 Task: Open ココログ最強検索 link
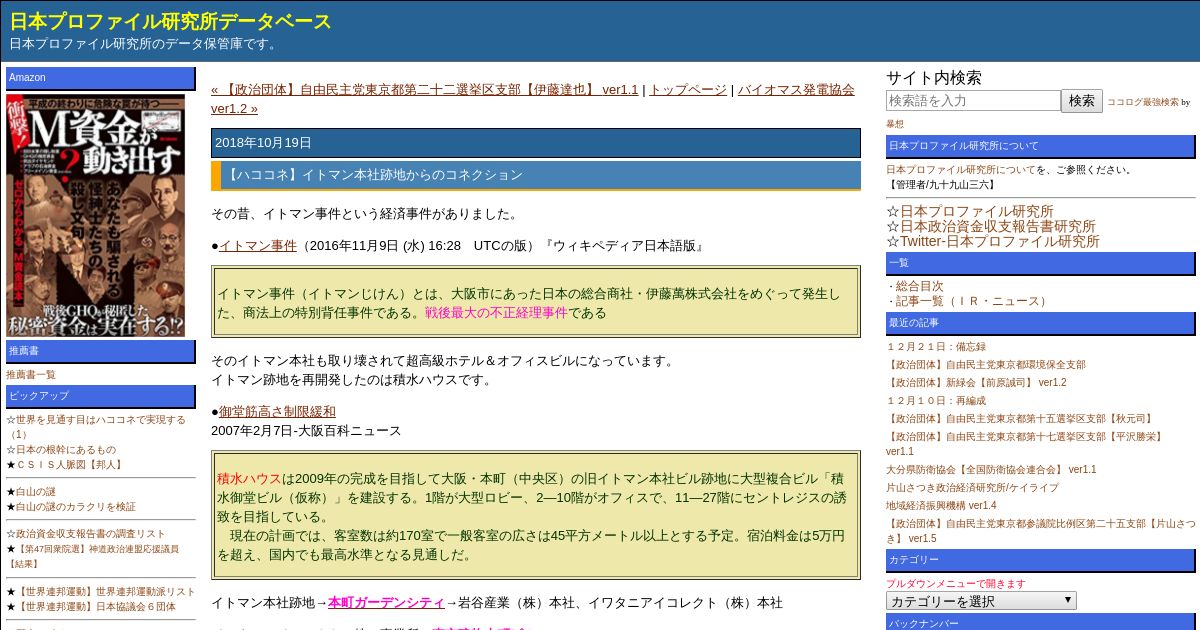(1142, 102)
